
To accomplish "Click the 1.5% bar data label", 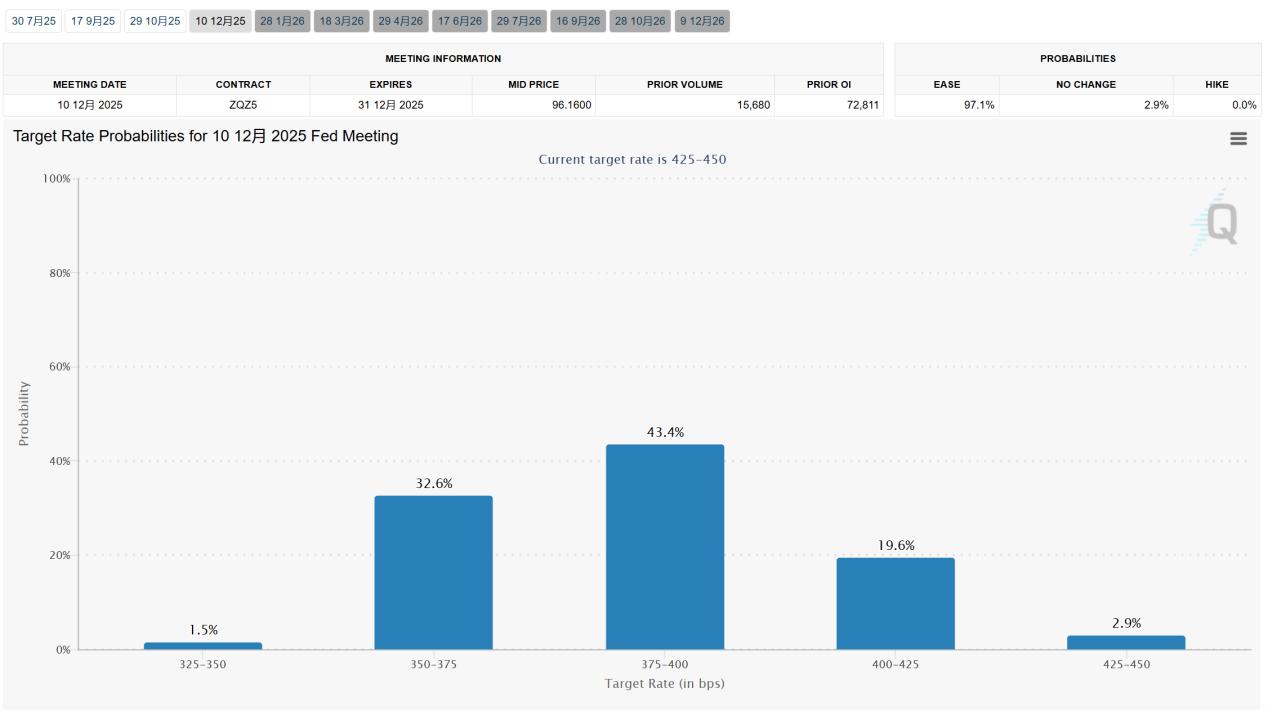I will pyautogui.click(x=203, y=630).
